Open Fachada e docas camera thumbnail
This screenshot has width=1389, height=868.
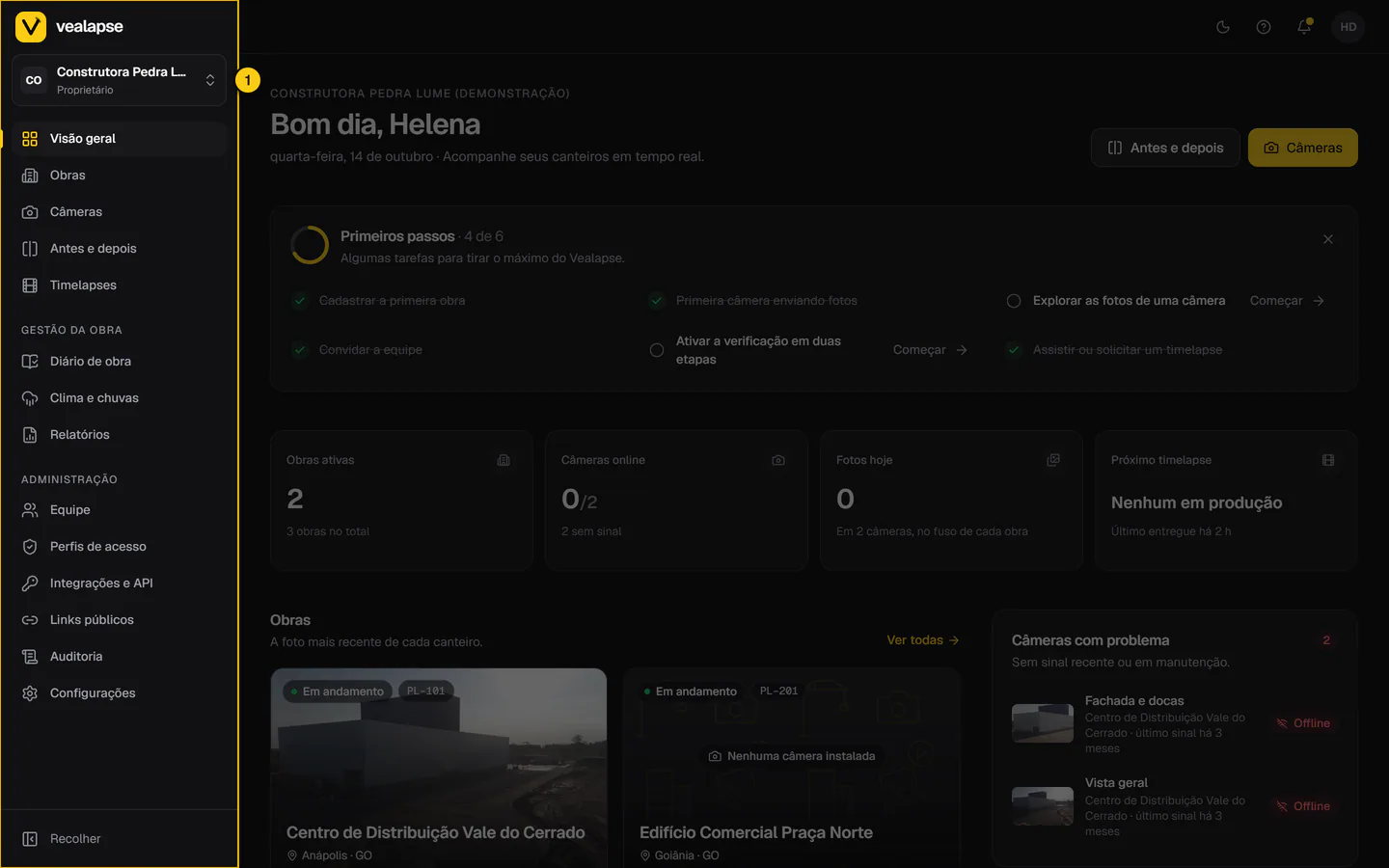click(x=1043, y=723)
